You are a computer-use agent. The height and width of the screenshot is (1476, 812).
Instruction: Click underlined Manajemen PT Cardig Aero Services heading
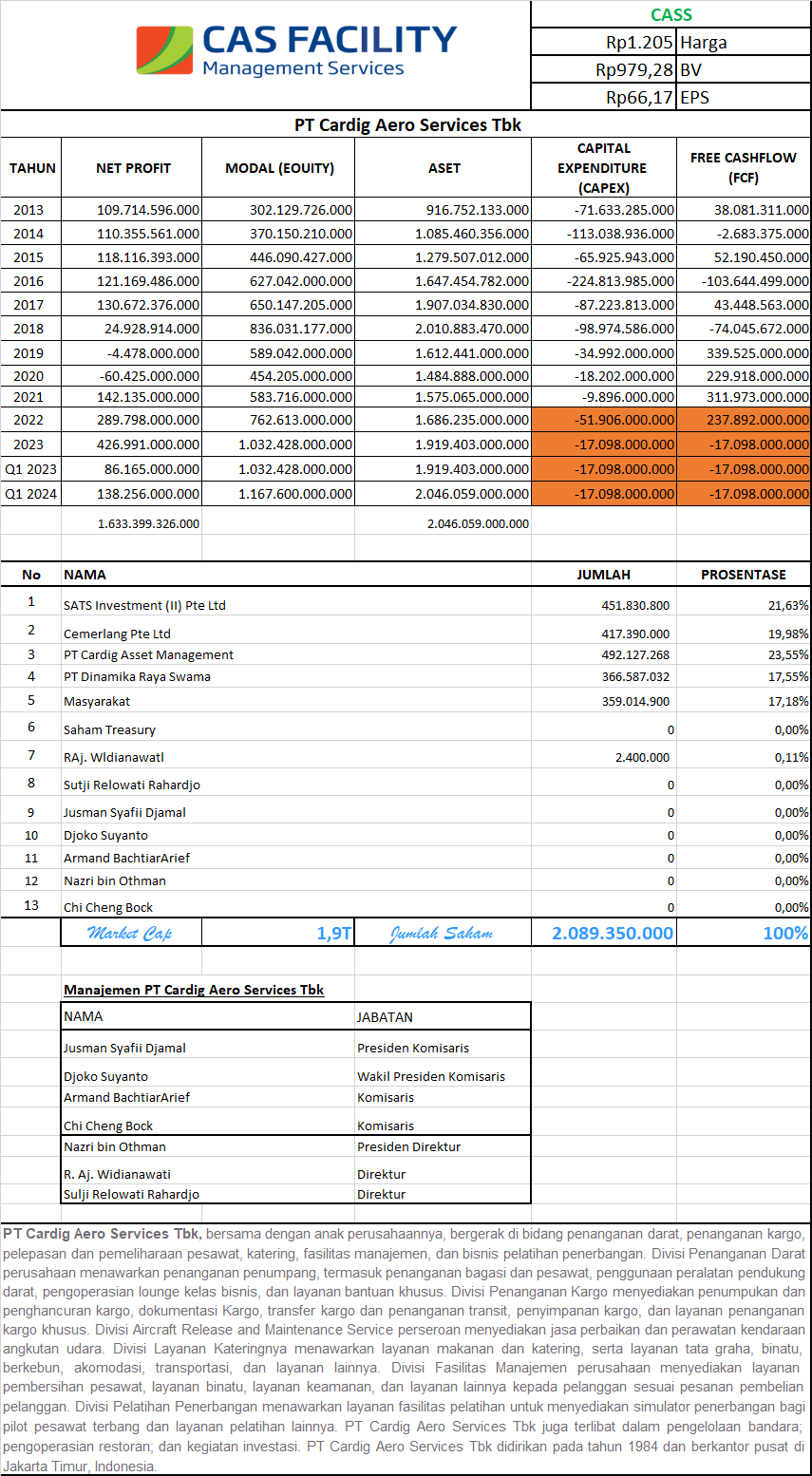tap(194, 990)
